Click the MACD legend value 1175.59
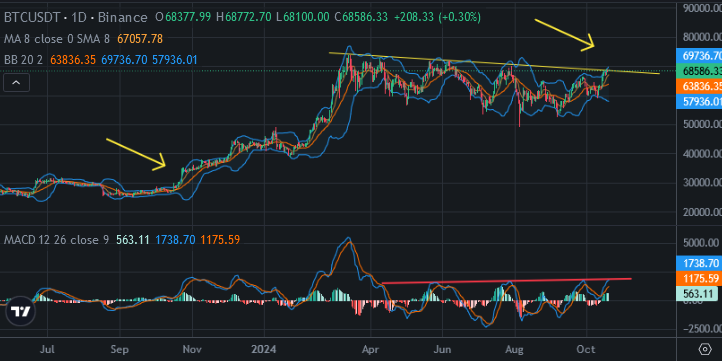 (220, 240)
